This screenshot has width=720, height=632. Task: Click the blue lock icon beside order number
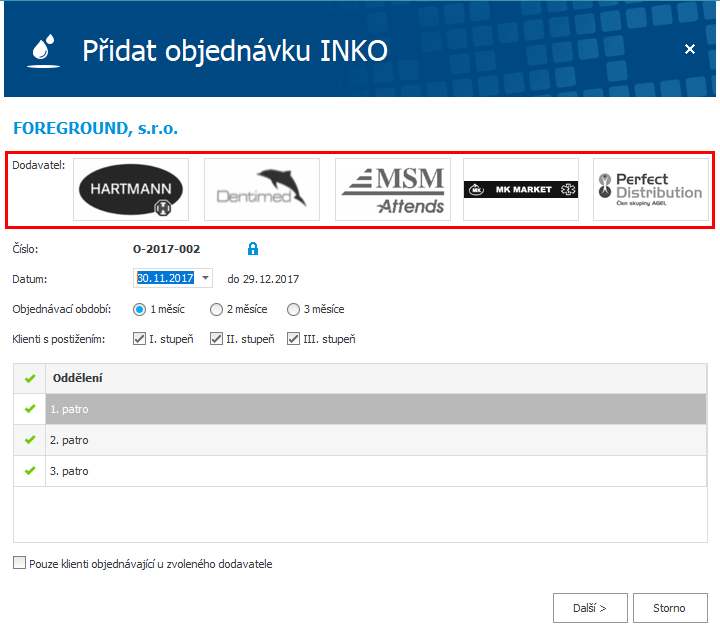tap(253, 249)
